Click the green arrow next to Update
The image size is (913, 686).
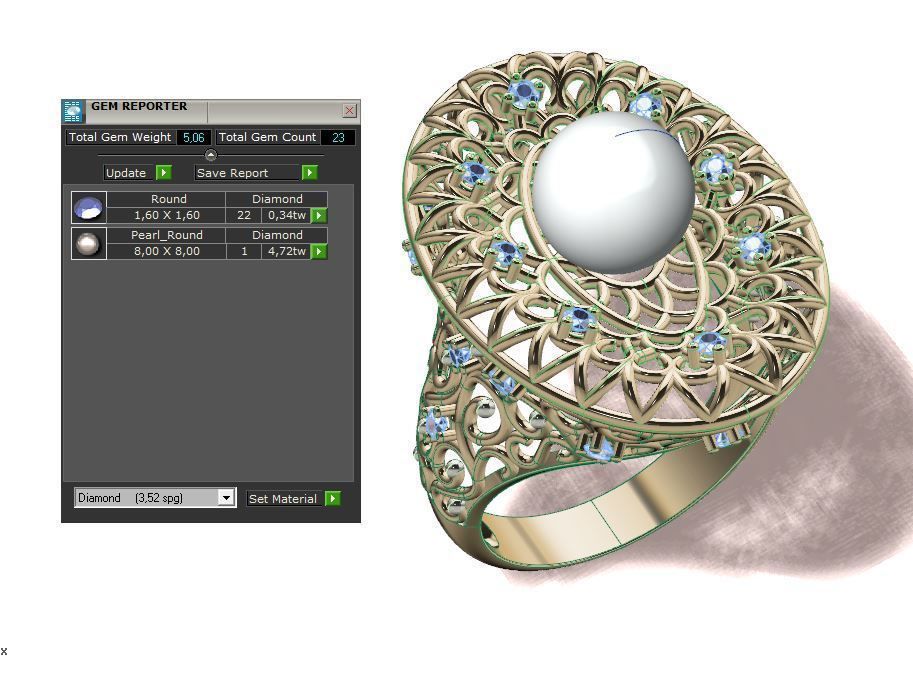tap(164, 172)
